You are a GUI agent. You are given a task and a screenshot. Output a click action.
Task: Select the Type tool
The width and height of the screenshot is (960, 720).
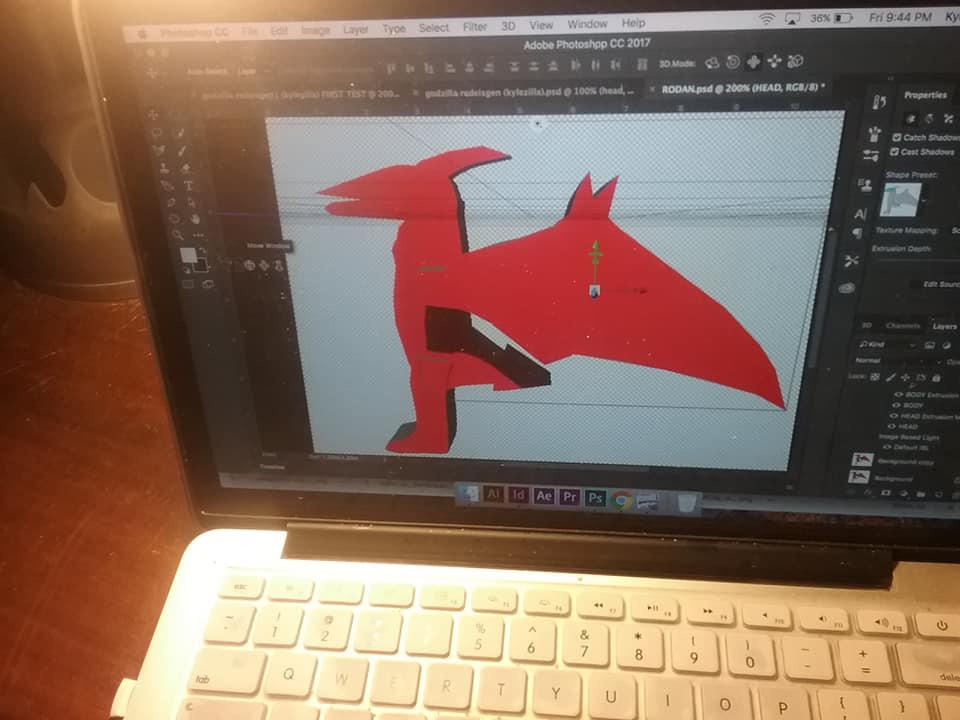pyautogui.click(x=188, y=185)
